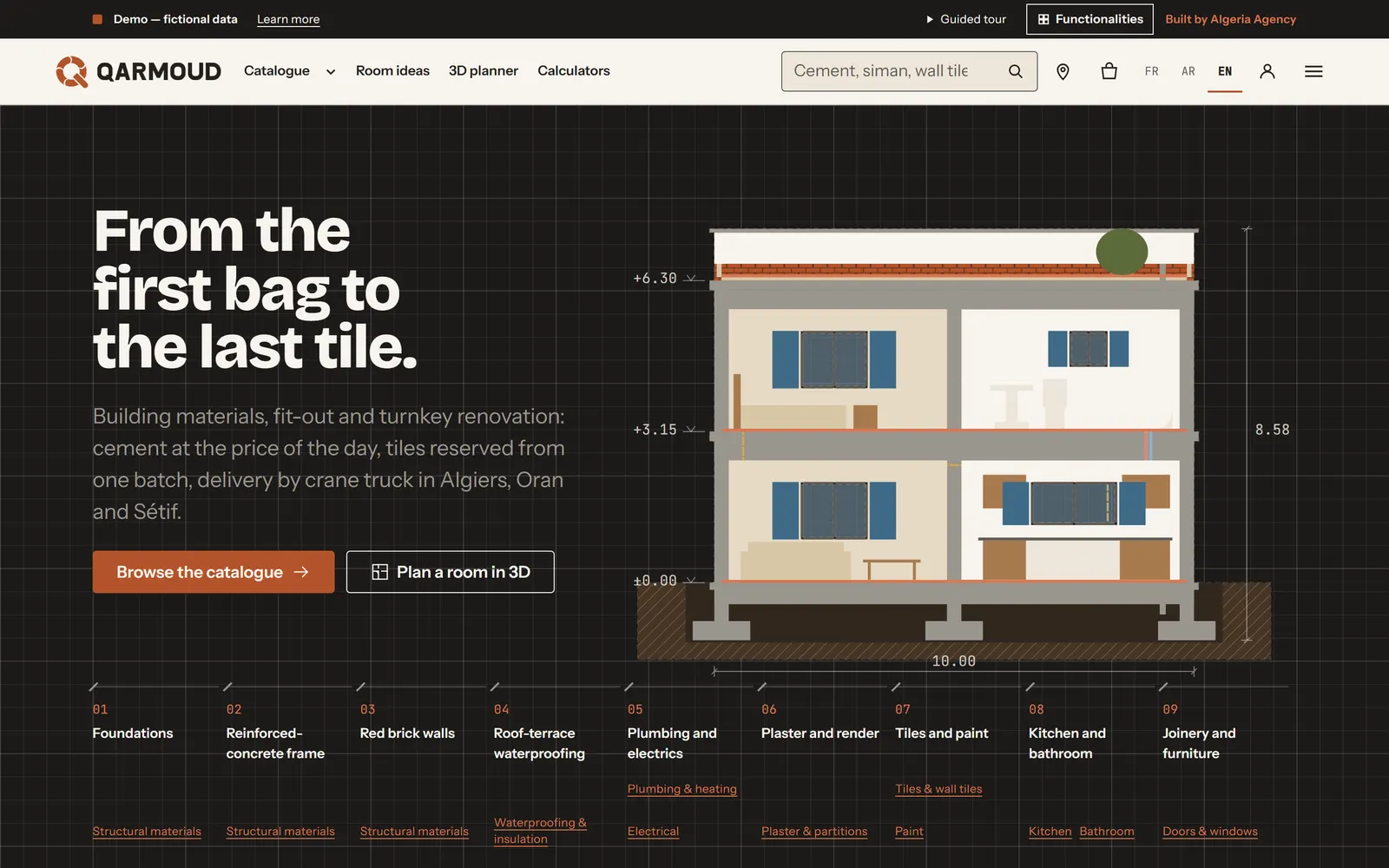Follow the Learn more link
Screen dimensions: 1389x868
click(288, 19)
